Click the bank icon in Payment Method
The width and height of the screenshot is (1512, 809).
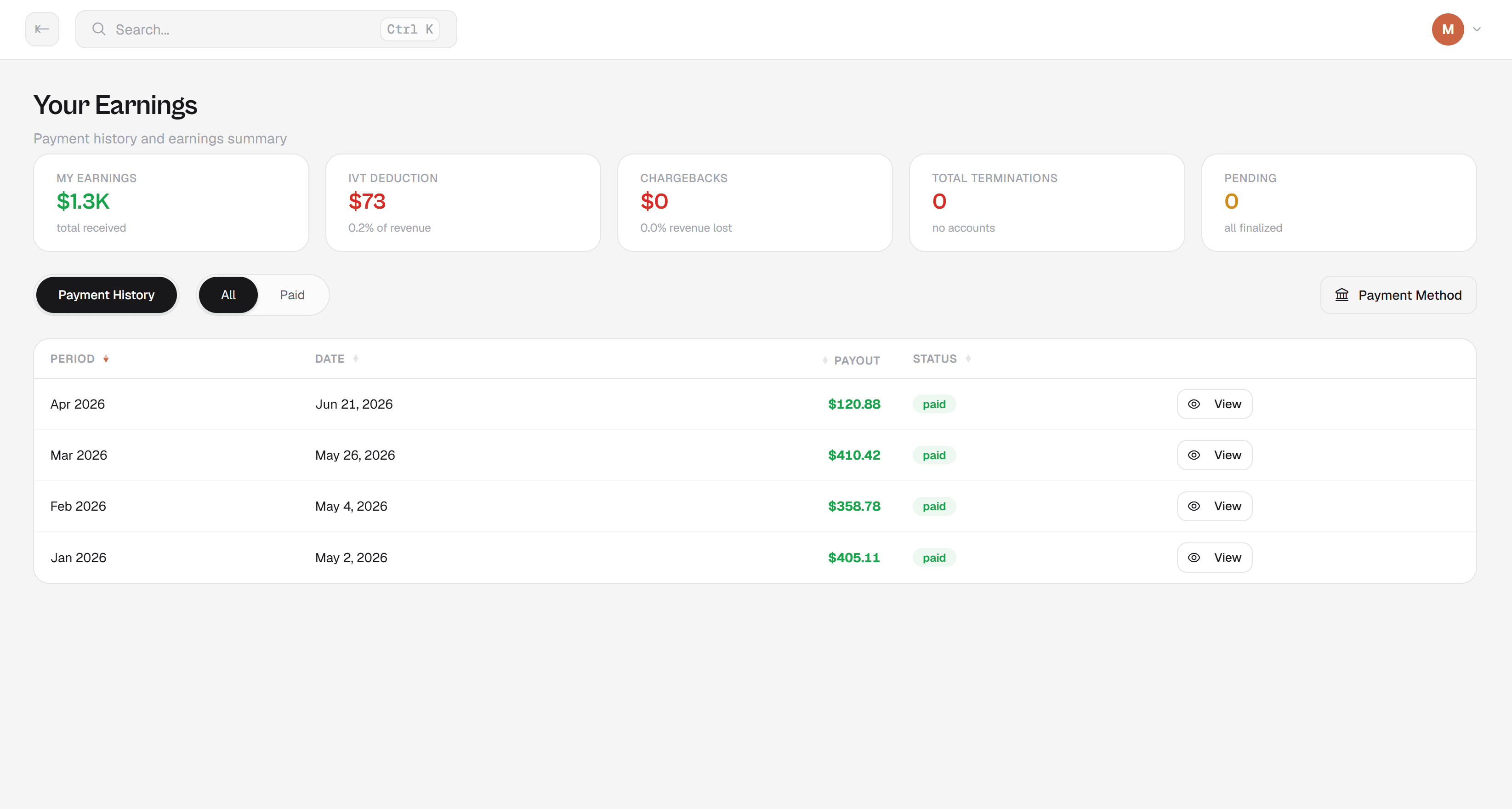click(1342, 295)
